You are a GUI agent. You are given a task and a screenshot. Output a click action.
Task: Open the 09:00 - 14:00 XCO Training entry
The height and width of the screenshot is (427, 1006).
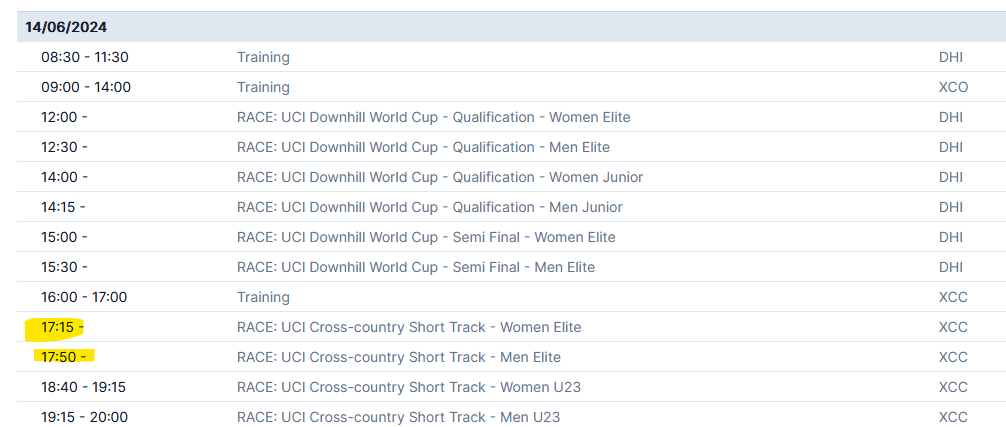511,87
